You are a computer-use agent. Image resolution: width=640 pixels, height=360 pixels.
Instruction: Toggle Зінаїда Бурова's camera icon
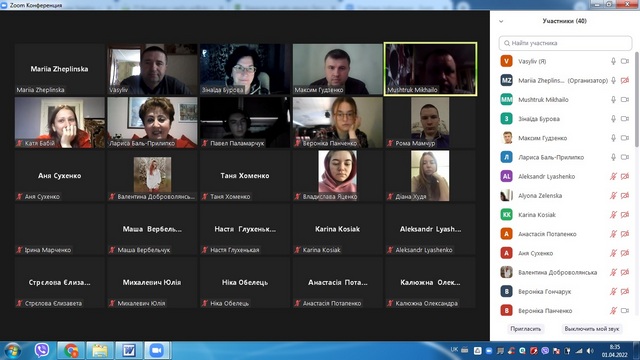(624, 119)
